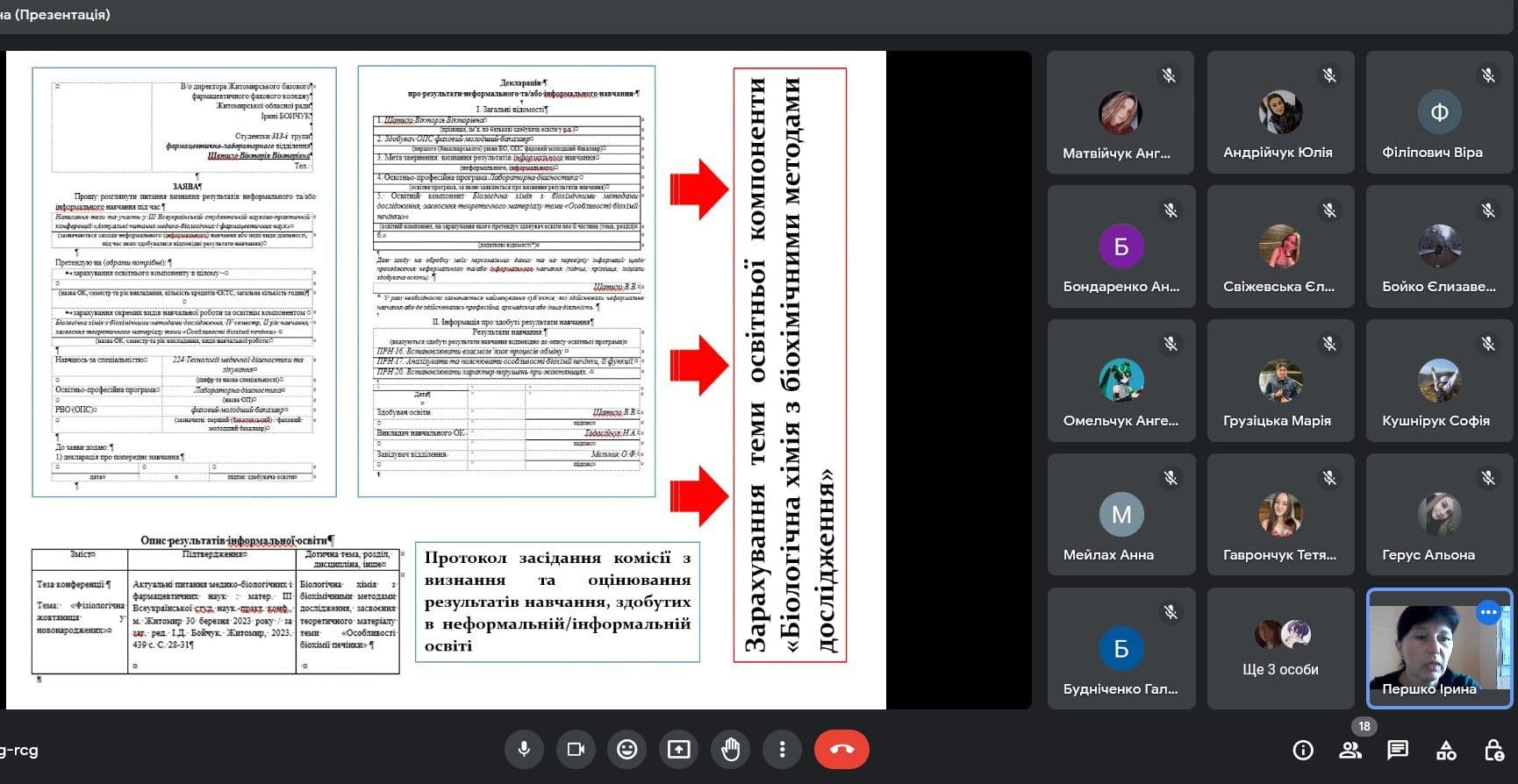Click the 'Протокол засідання комісії' text box on slide
This screenshot has height=784, width=1518.
[557, 602]
